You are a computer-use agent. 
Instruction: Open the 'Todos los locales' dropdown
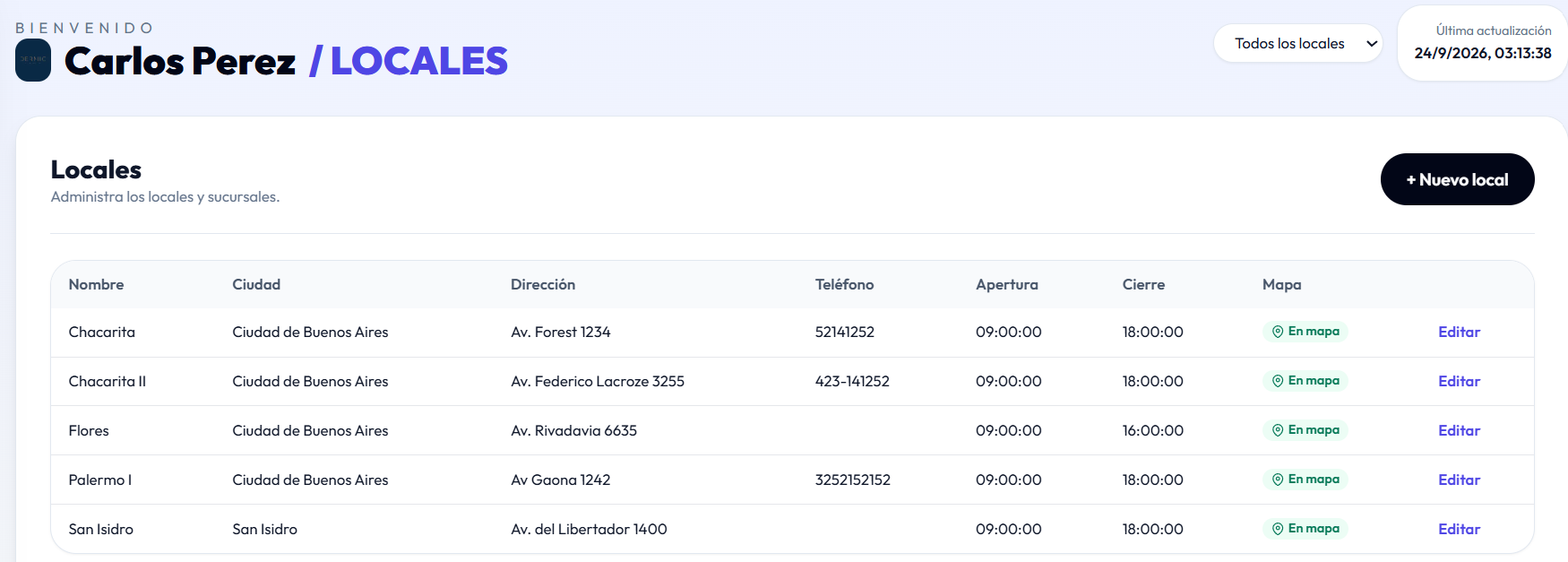1297,43
